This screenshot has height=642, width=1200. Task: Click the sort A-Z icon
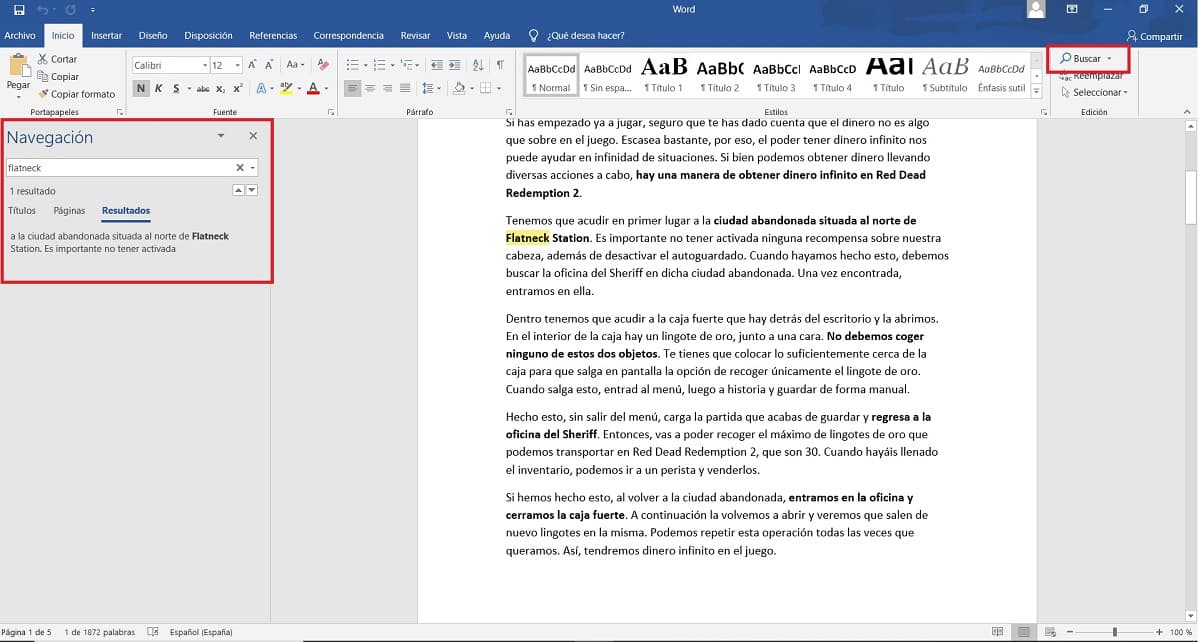[x=477, y=65]
